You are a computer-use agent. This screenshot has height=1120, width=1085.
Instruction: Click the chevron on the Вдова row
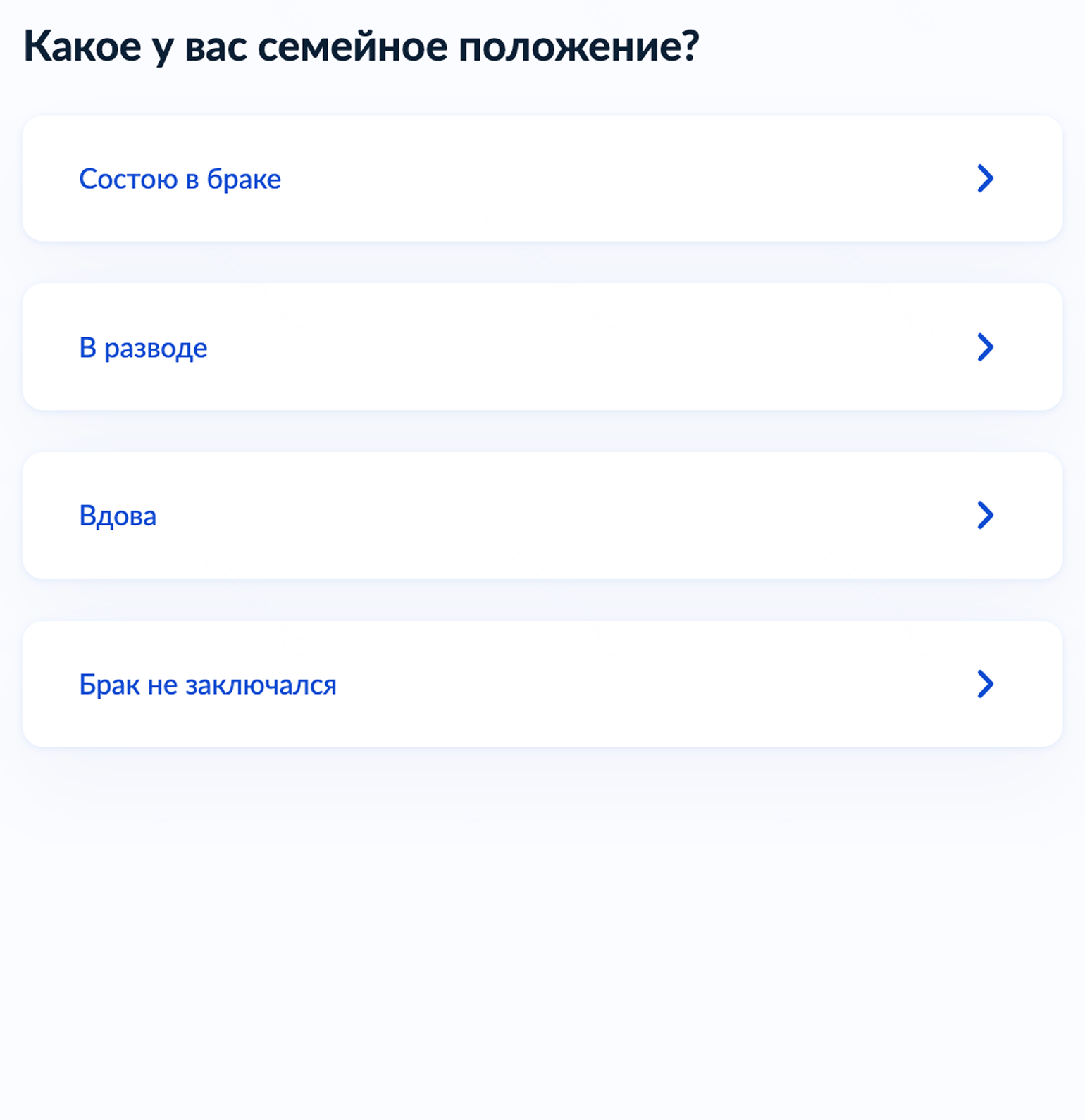coord(985,515)
